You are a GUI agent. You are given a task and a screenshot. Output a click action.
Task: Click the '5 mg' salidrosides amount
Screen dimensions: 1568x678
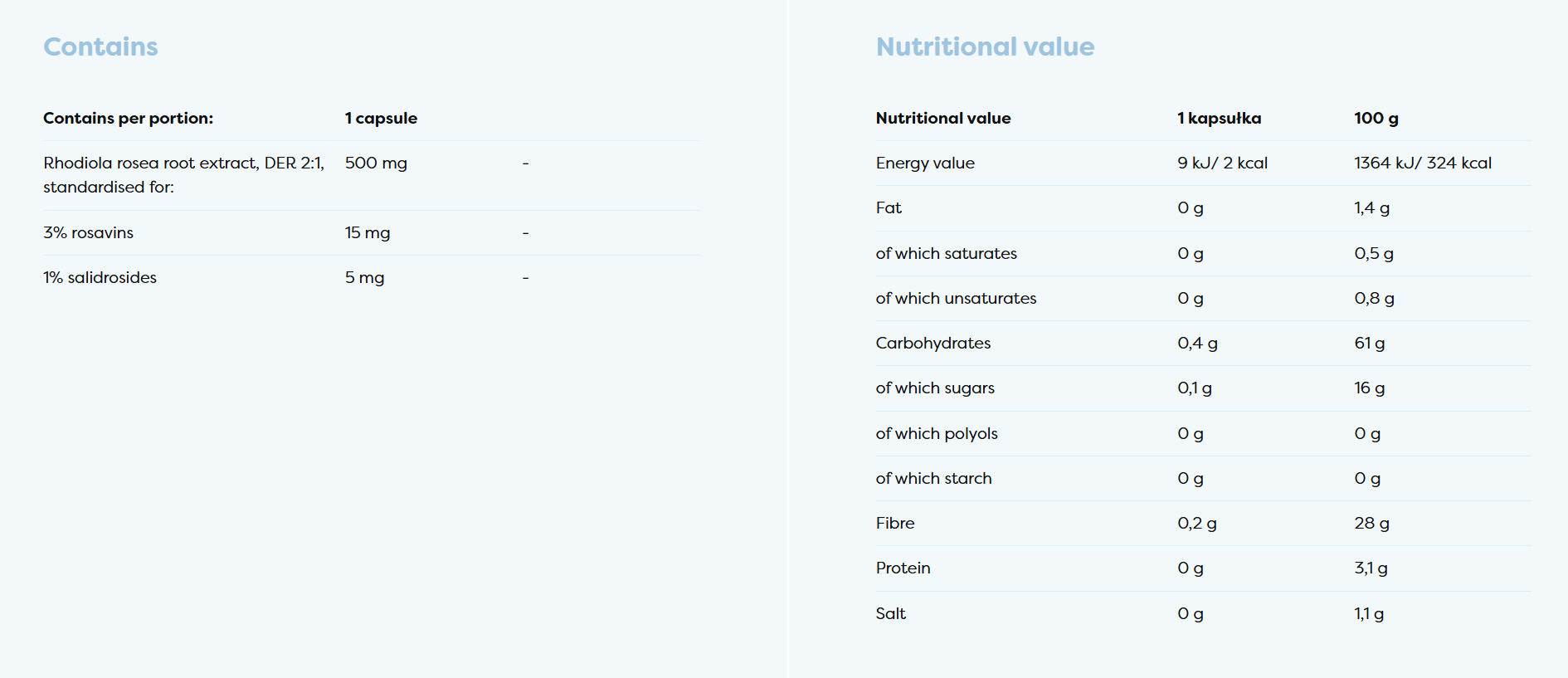pos(364,278)
